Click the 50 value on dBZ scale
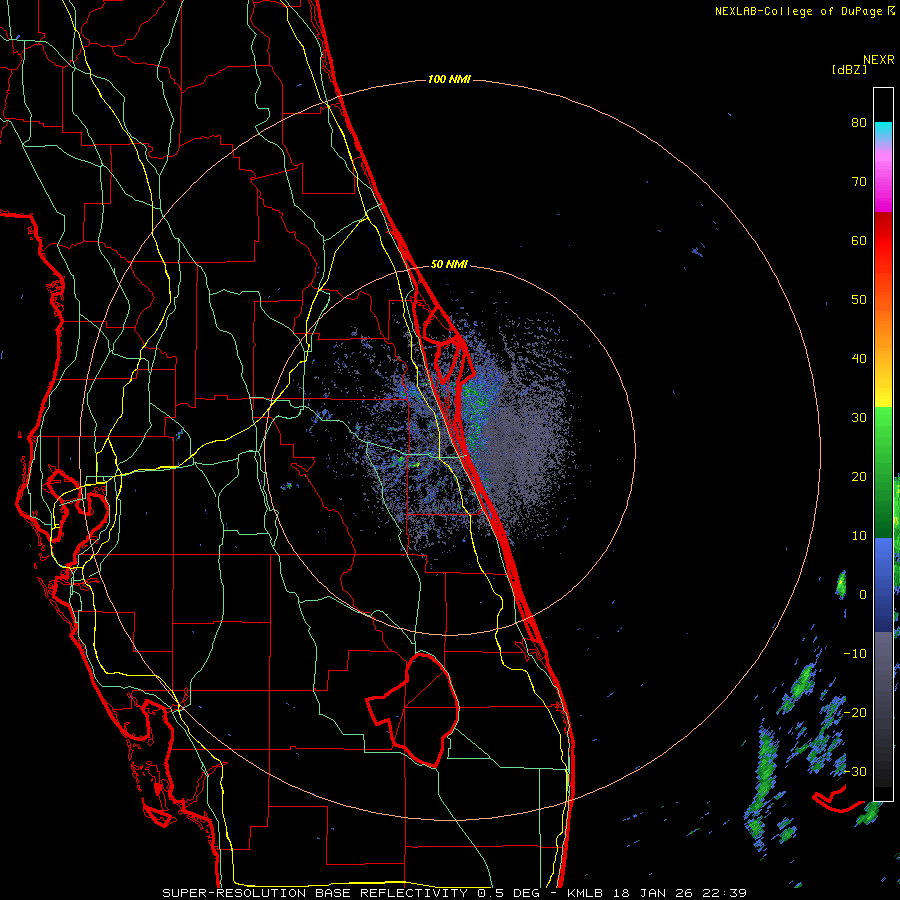900x900 pixels. click(x=859, y=300)
